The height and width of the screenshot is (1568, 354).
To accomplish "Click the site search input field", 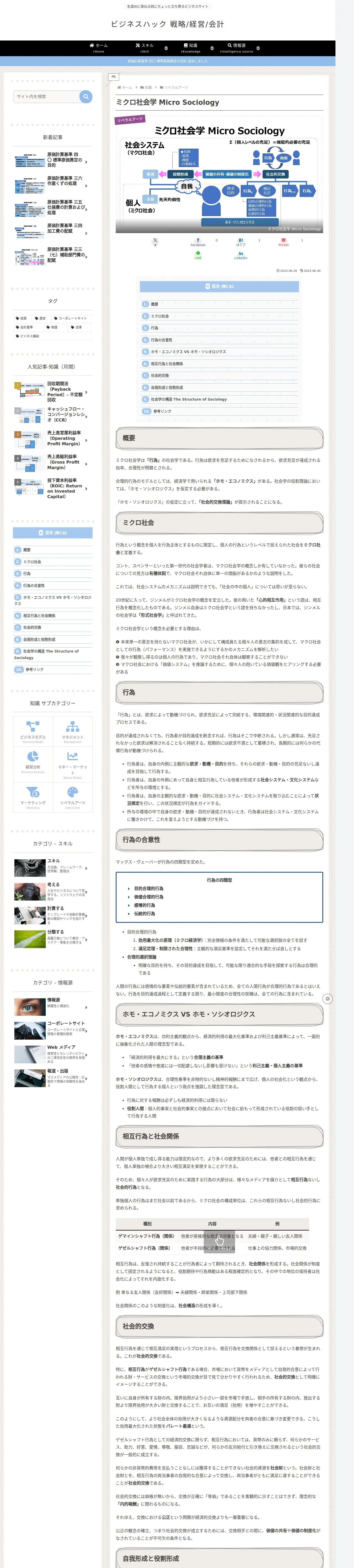I will click(47, 96).
